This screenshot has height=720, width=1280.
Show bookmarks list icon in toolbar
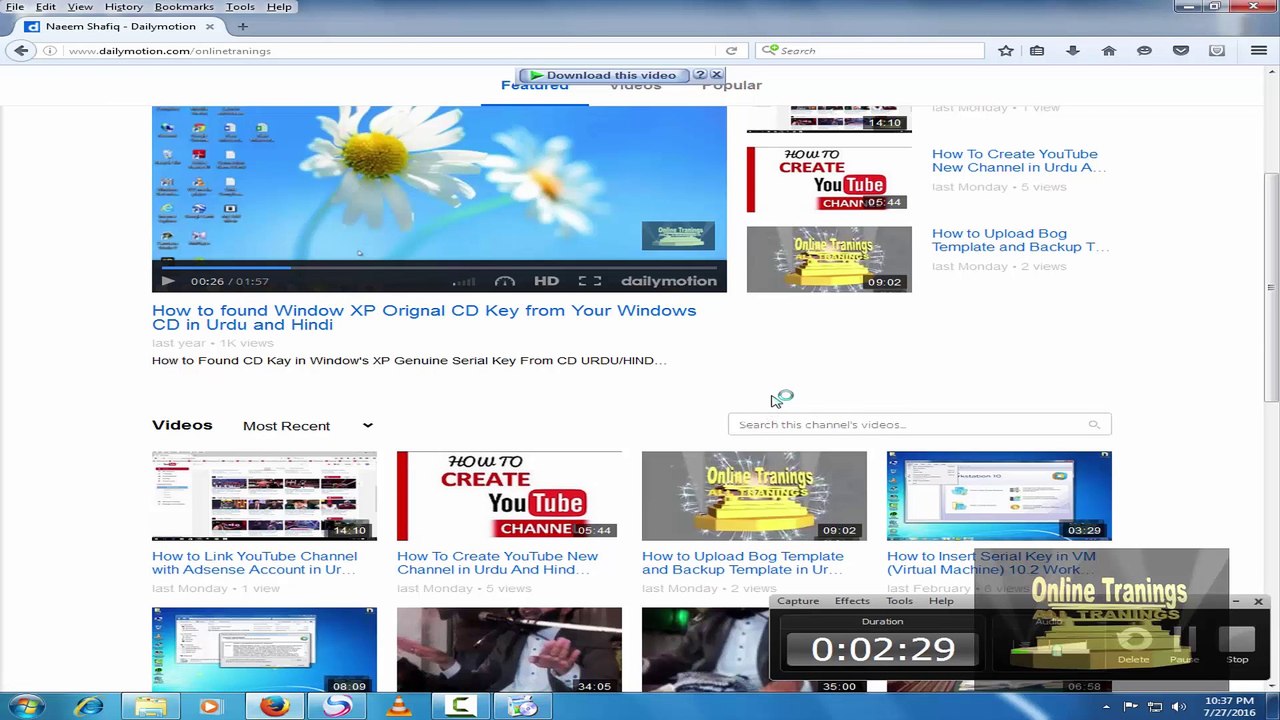pyautogui.click(x=1037, y=50)
